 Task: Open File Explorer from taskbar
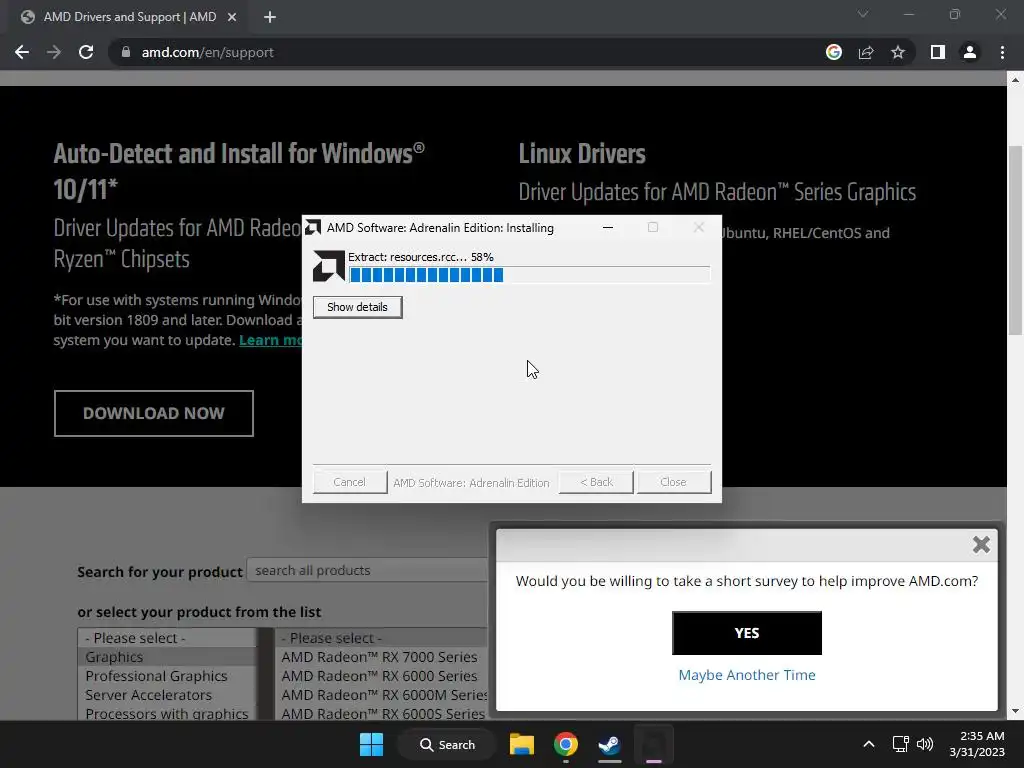[x=522, y=744]
